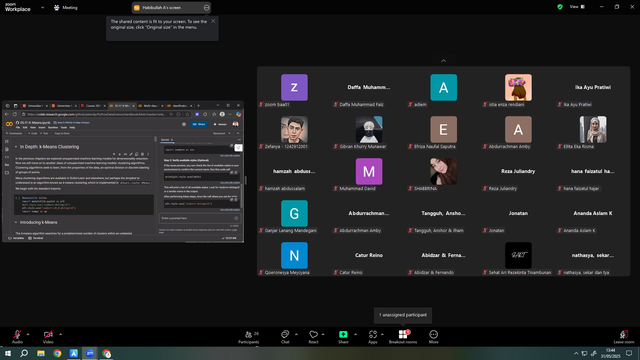Viewport: 640px width, 360px height.
Task: Expand reaction options arrow beside React
Action: tap(323, 334)
